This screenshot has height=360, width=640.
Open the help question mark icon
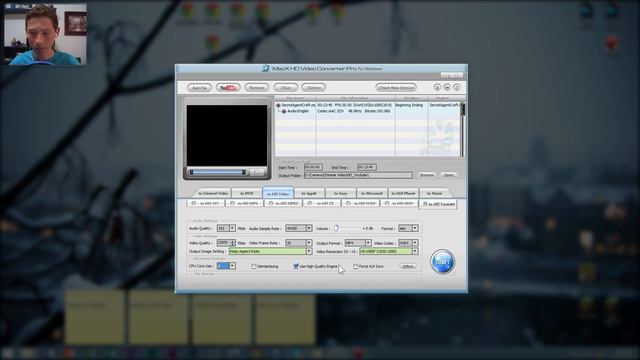coord(457,87)
